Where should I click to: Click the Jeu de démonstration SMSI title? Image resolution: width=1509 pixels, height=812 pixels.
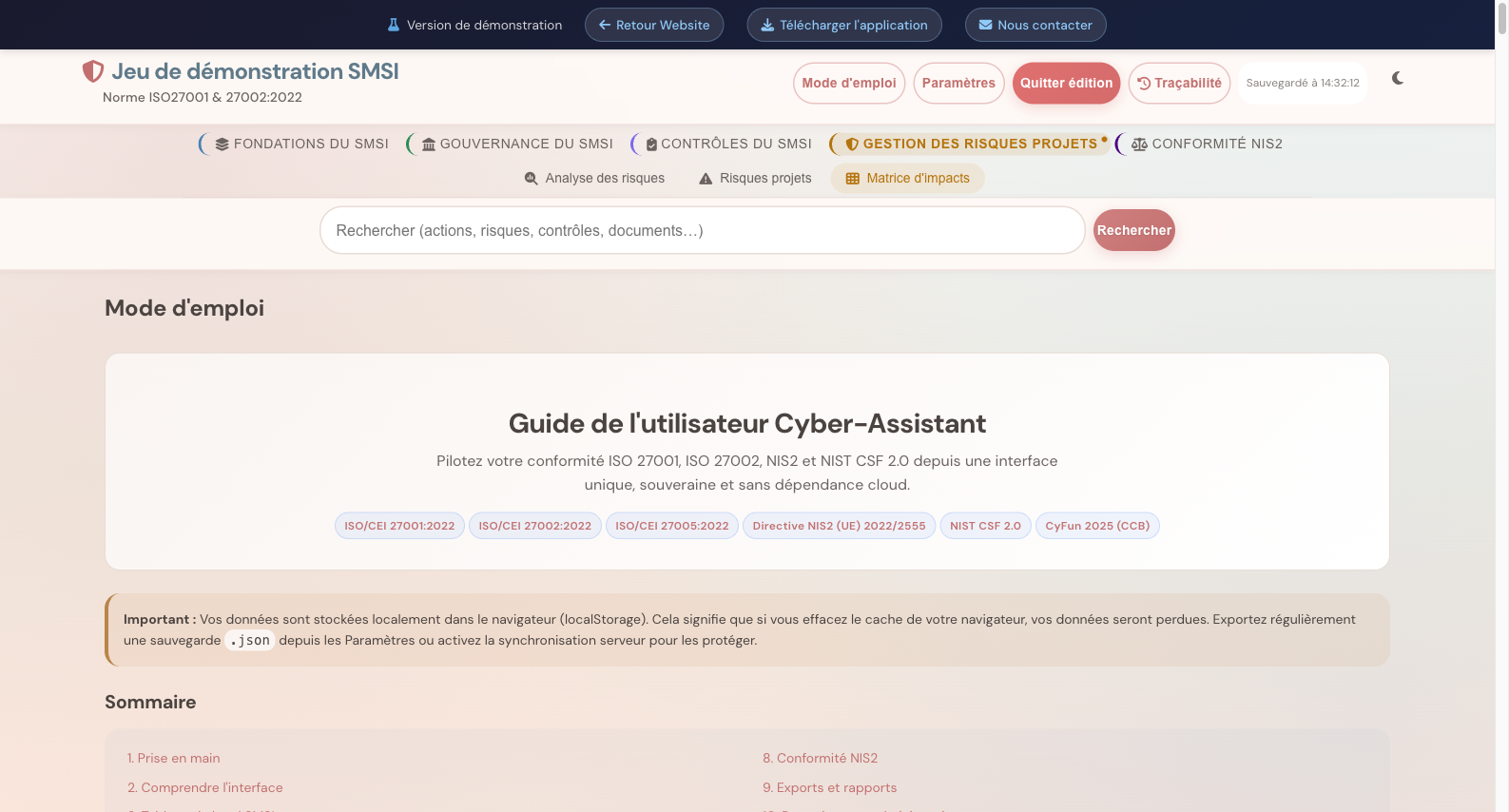[x=255, y=71]
